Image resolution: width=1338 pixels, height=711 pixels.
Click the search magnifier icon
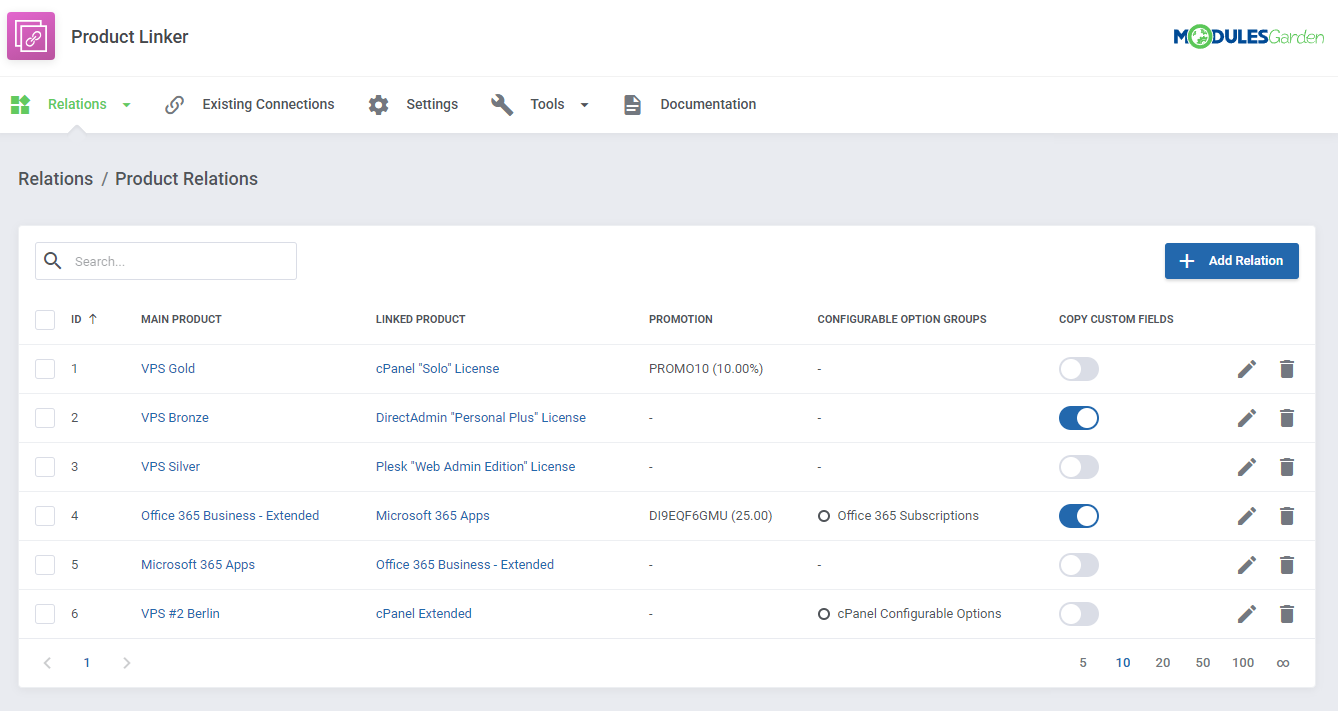tap(53, 261)
